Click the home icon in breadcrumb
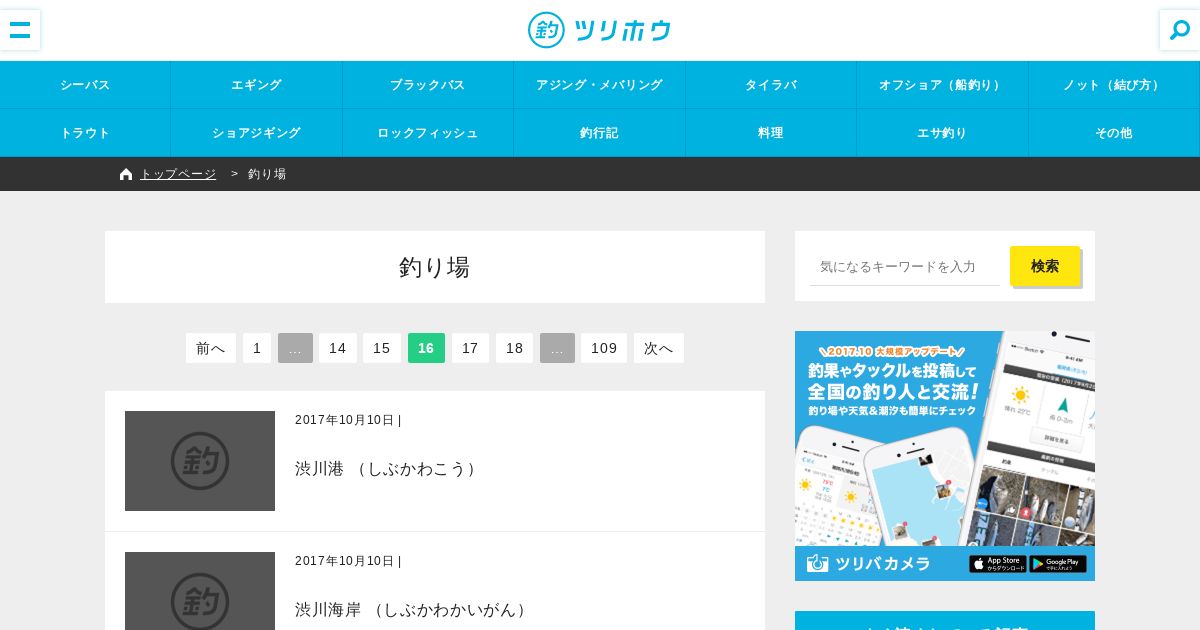 pos(126,174)
